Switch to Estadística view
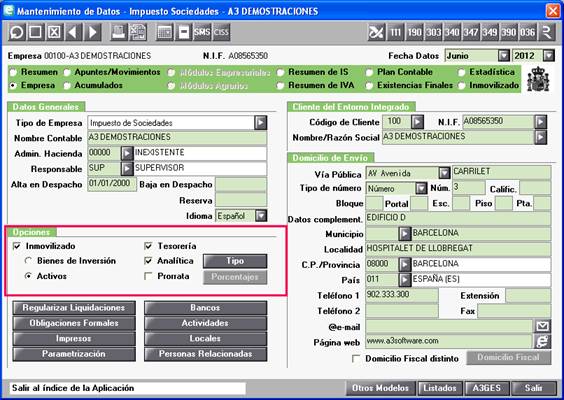 tap(461, 72)
